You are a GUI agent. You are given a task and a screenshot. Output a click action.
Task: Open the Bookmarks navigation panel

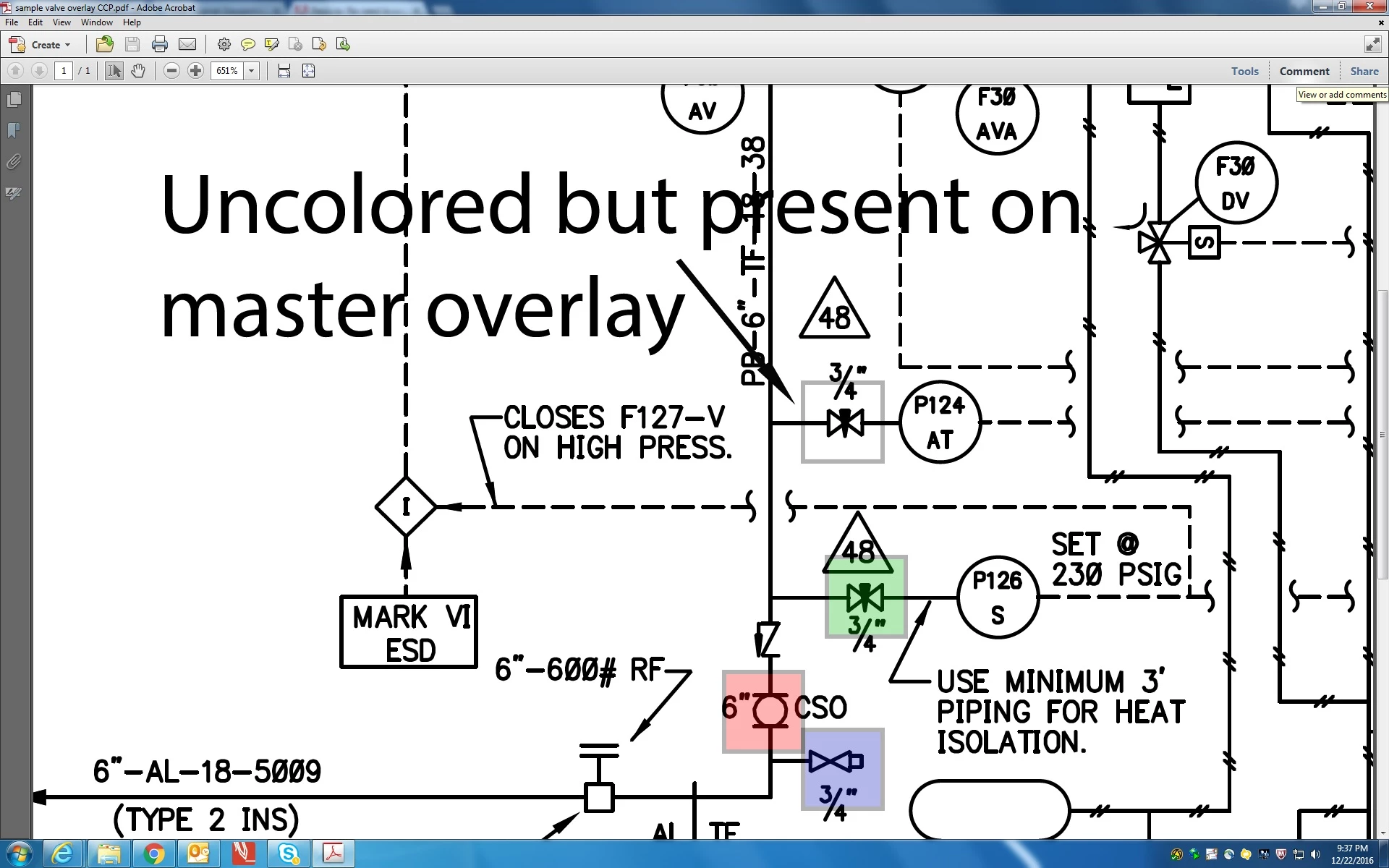[14, 130]
